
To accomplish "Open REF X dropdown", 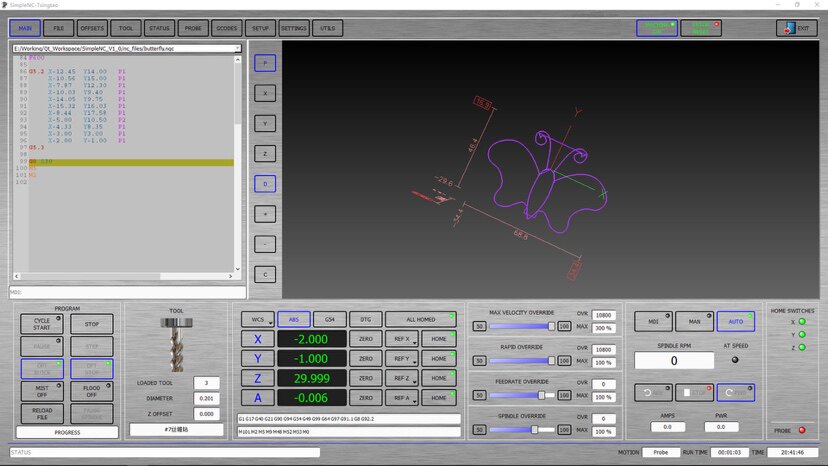I will click(x=402, y=339).
